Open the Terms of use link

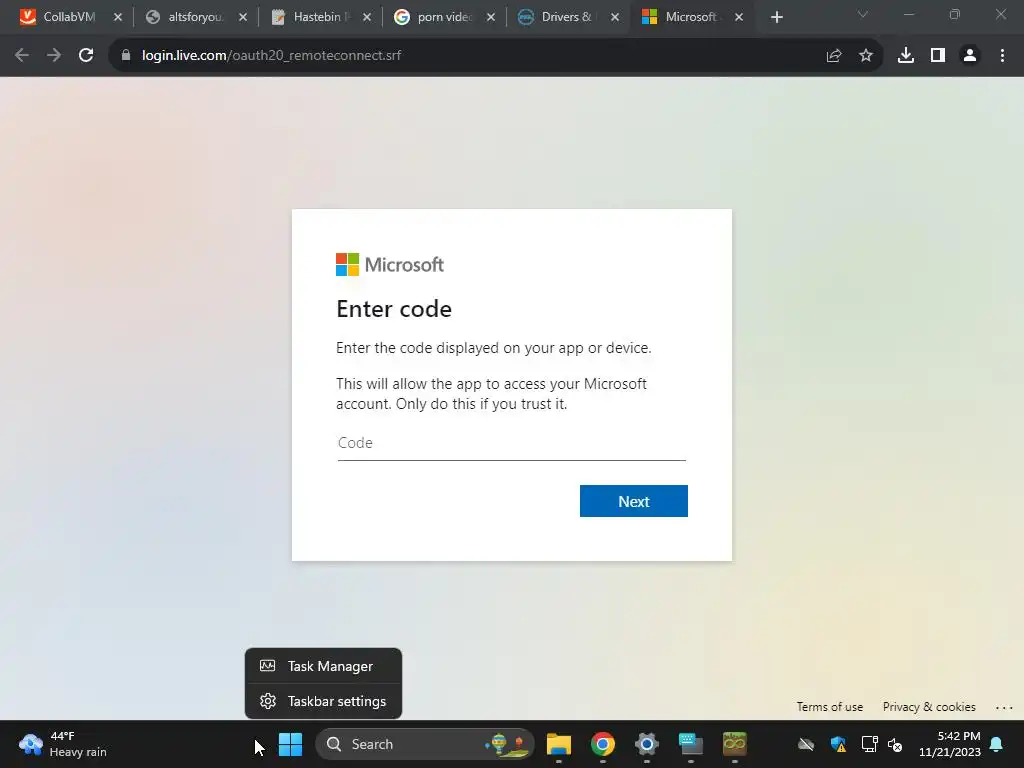pyautogui.click(x=829, y=707)
